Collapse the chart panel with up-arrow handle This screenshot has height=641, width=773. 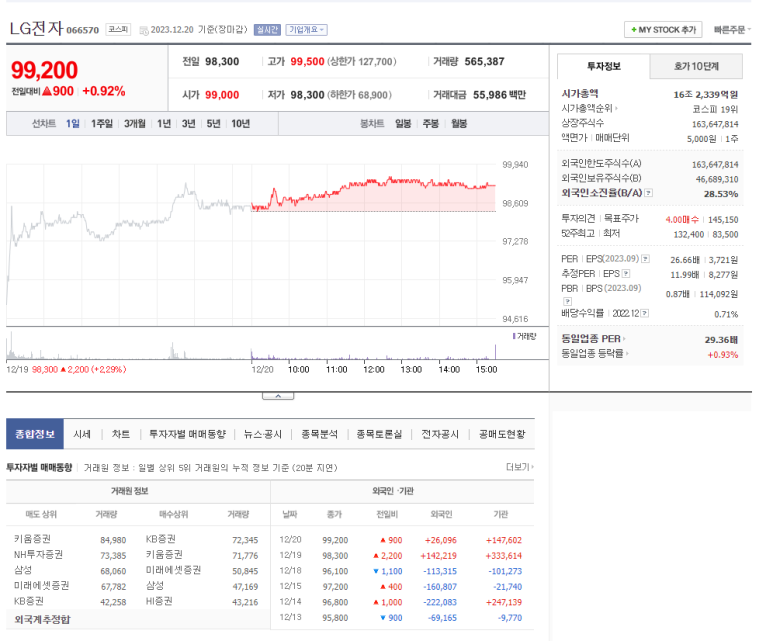point(278,396)
